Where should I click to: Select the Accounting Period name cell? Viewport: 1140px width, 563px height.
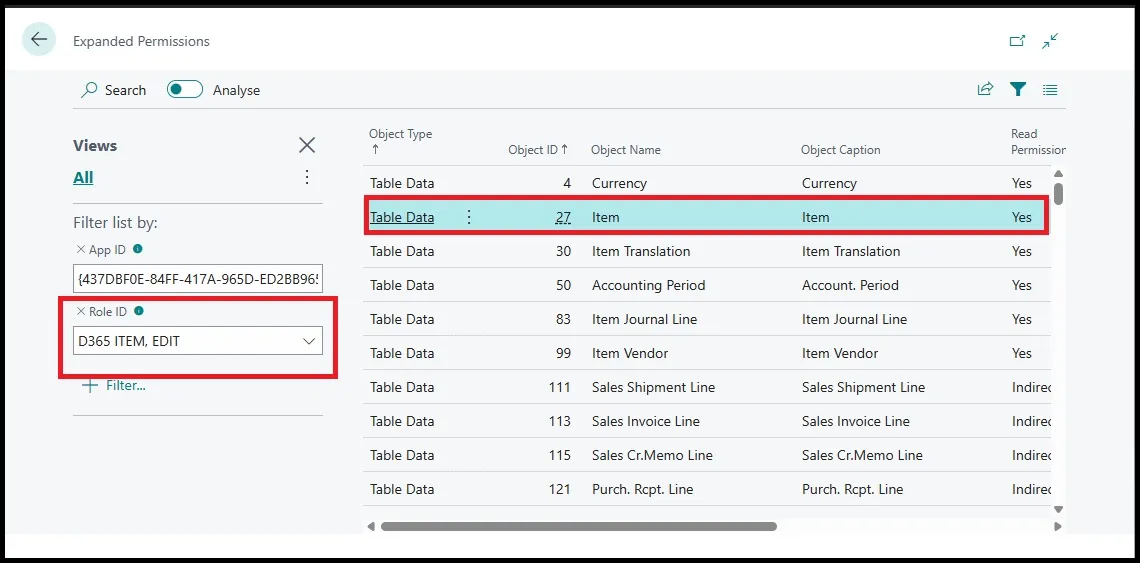point(649,285)
